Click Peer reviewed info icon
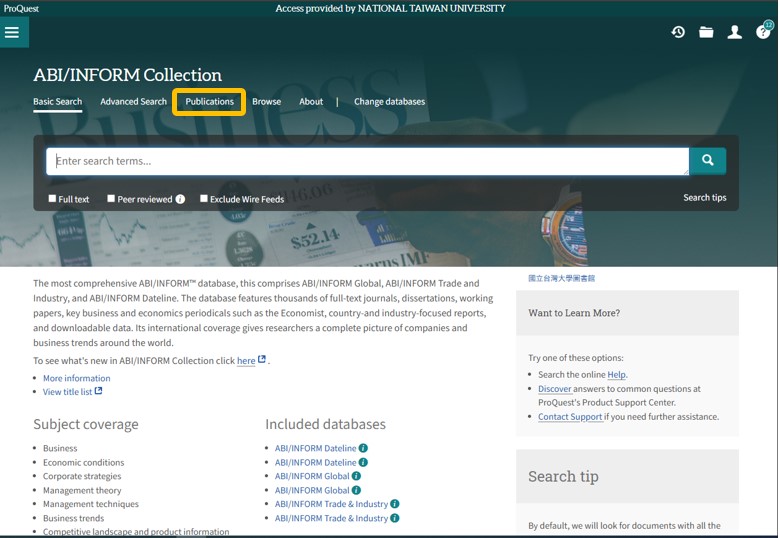780x538 pixels. coord(181,199)
